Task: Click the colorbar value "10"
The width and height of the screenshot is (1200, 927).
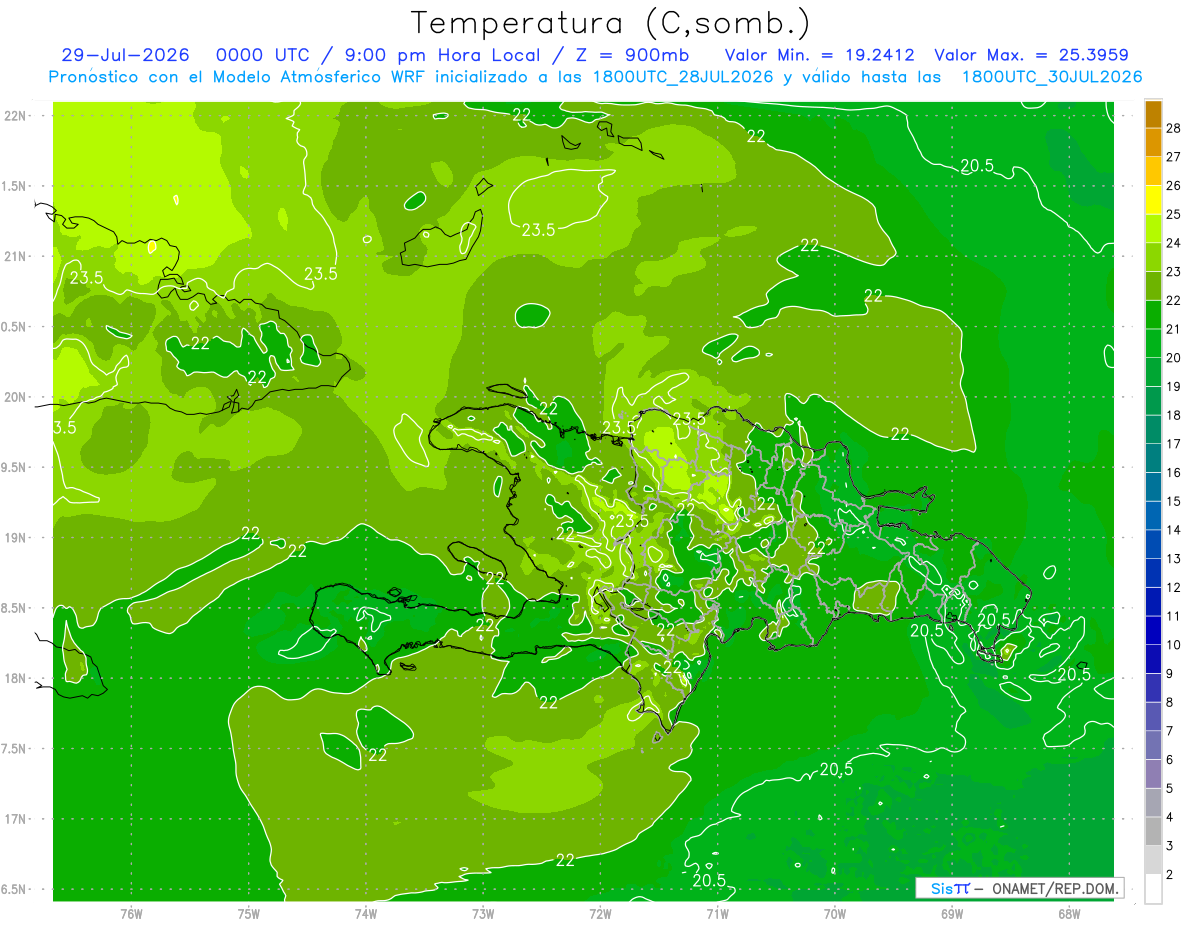Action: [1175, 645]
